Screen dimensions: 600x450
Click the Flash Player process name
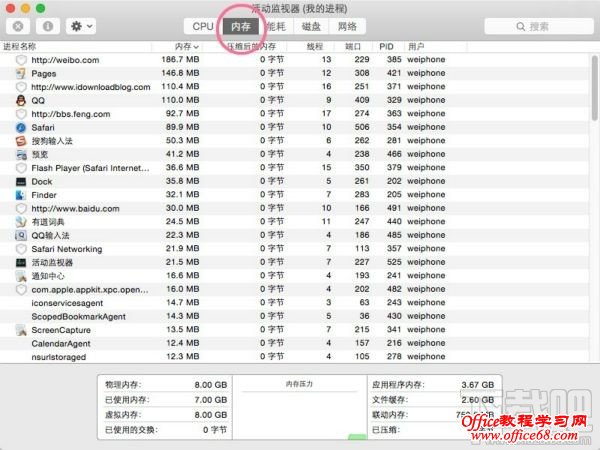click(90, 168)
